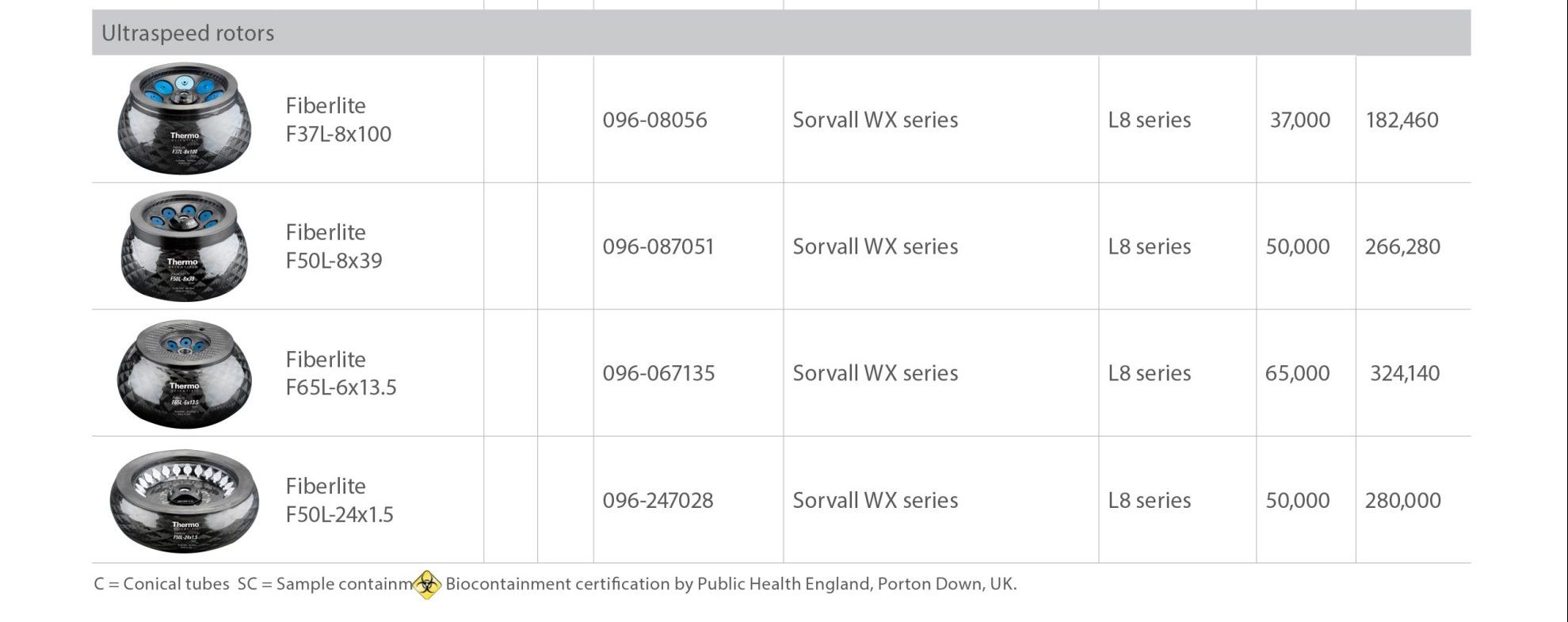Click the 280,000 RCF value
This screenshot has width=1568, height=622.
[1402, 500]
